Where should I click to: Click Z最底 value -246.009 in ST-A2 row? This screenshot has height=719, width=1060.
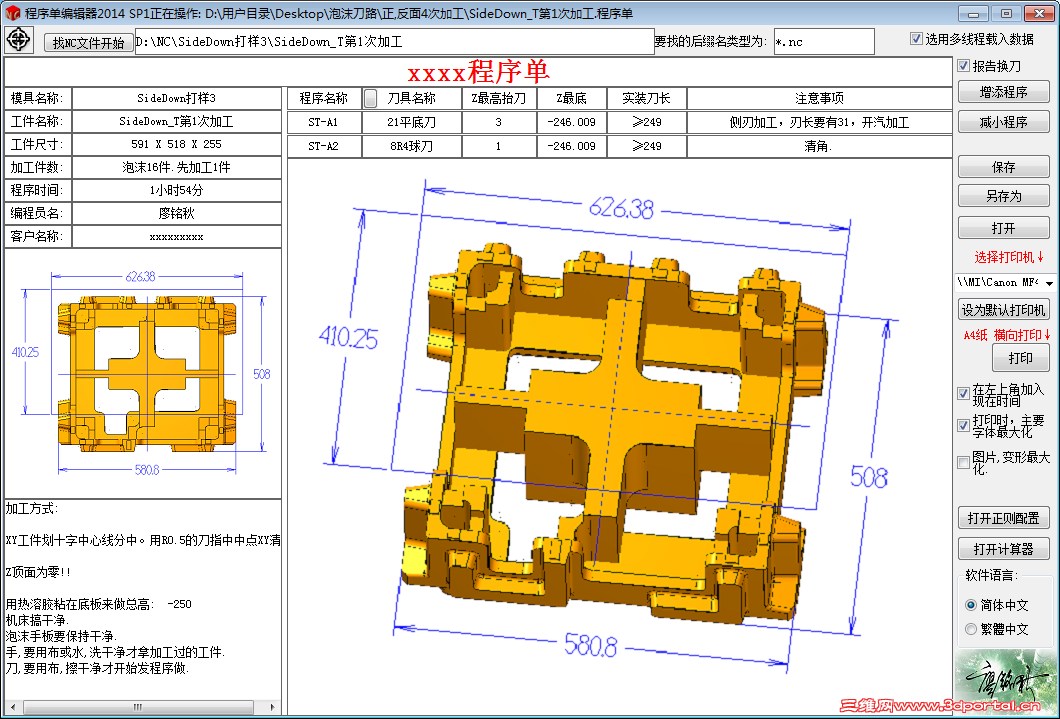572,146
